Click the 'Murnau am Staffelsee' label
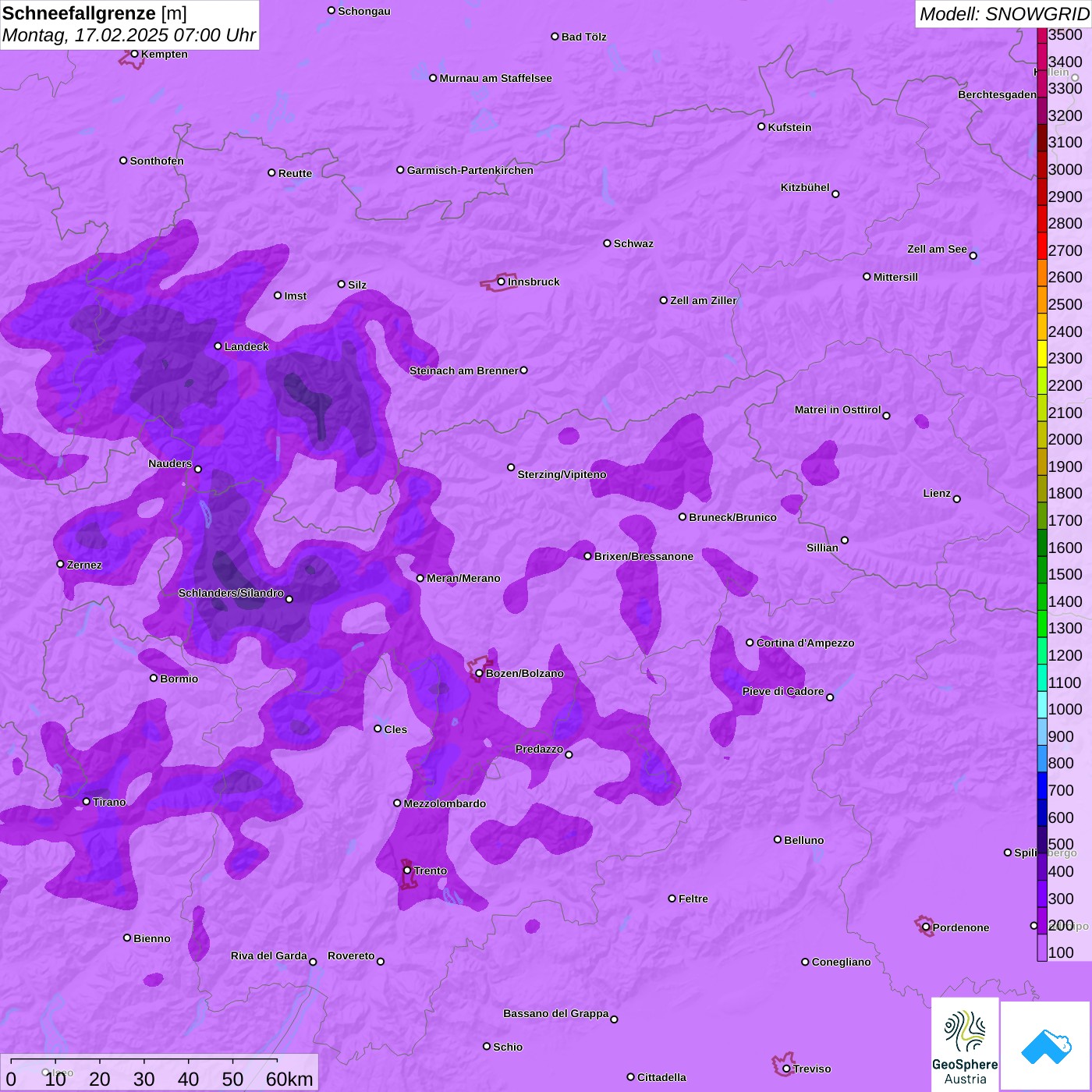The image size is (1092, 1092). [x=495, y=78]
